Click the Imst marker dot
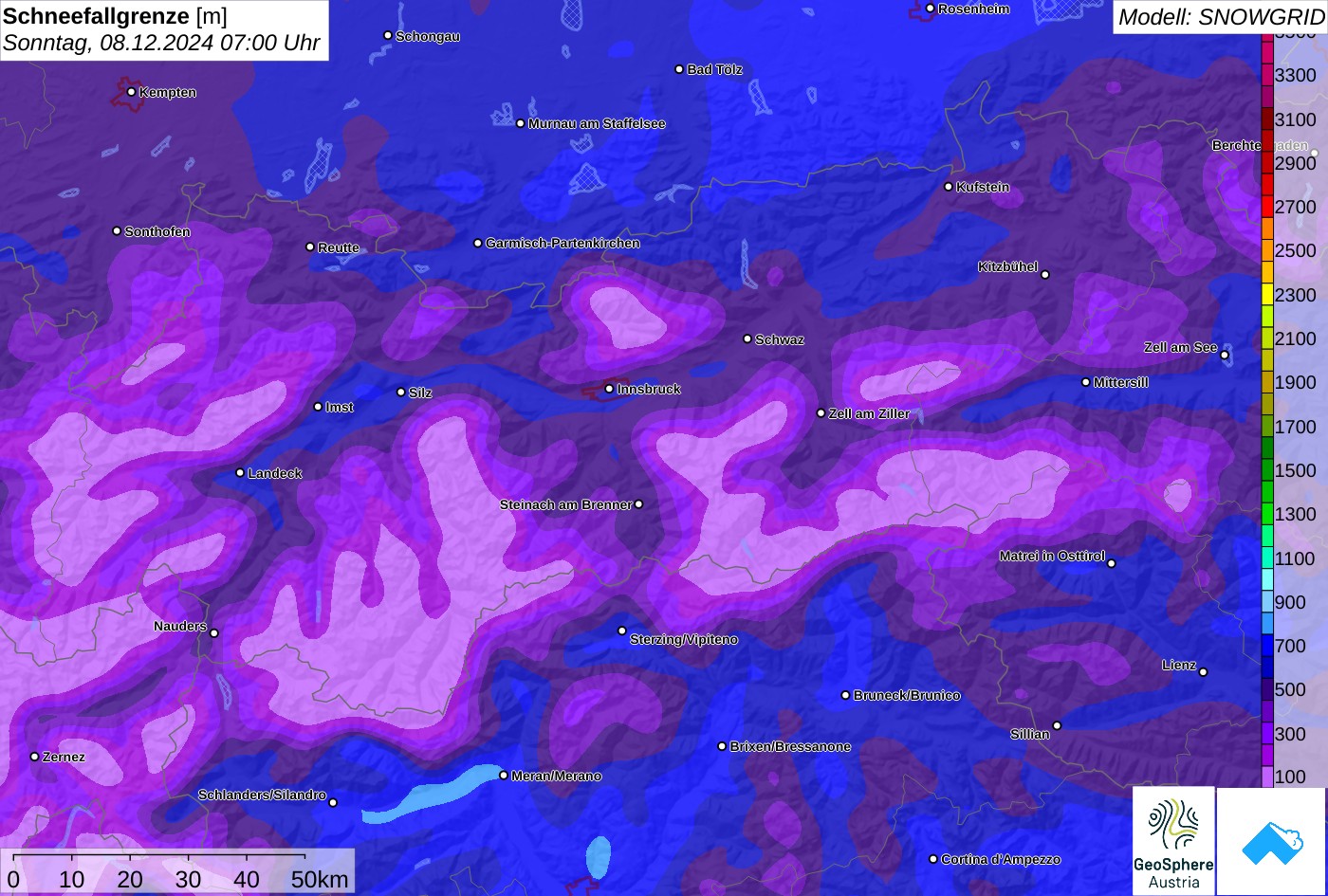This screenshot has height=896, width=1328. point(318,407)
